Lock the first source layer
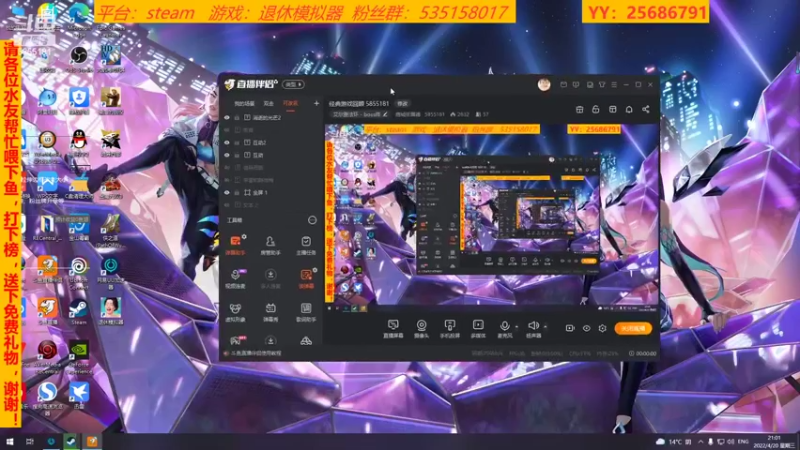 237,117
